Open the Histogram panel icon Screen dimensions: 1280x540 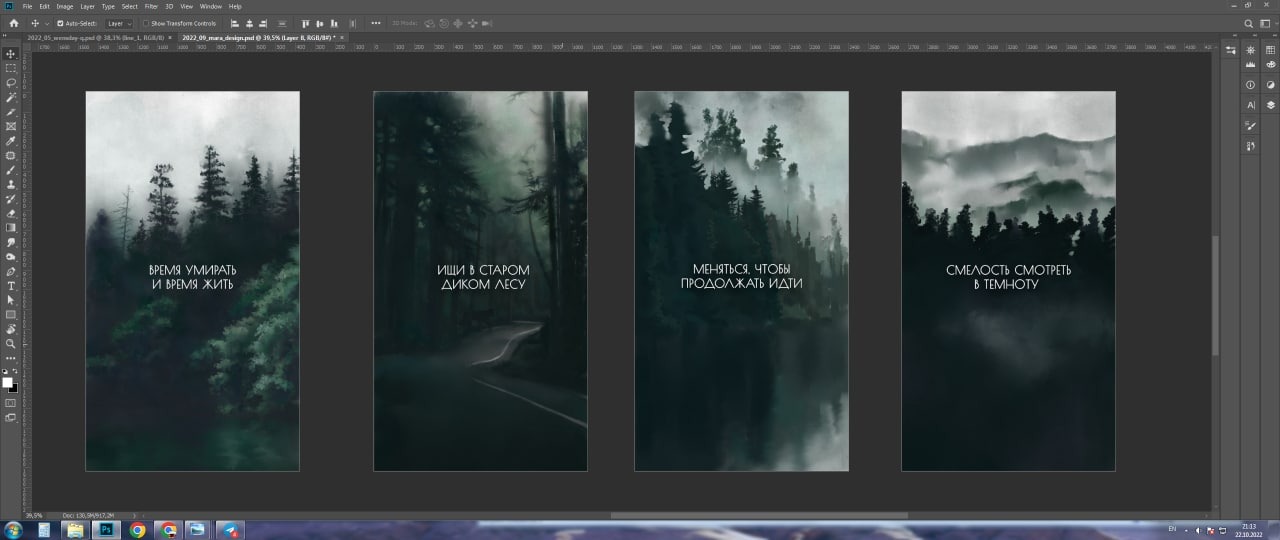point(1250,64)
